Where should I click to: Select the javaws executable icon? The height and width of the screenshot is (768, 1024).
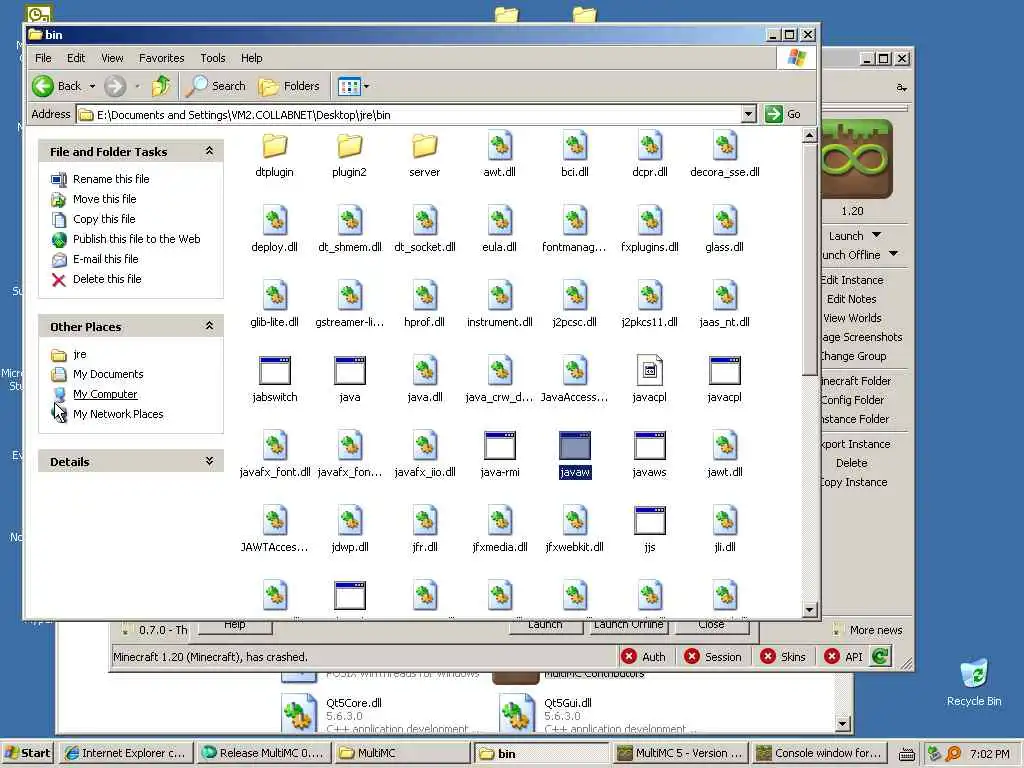(649, 445)
